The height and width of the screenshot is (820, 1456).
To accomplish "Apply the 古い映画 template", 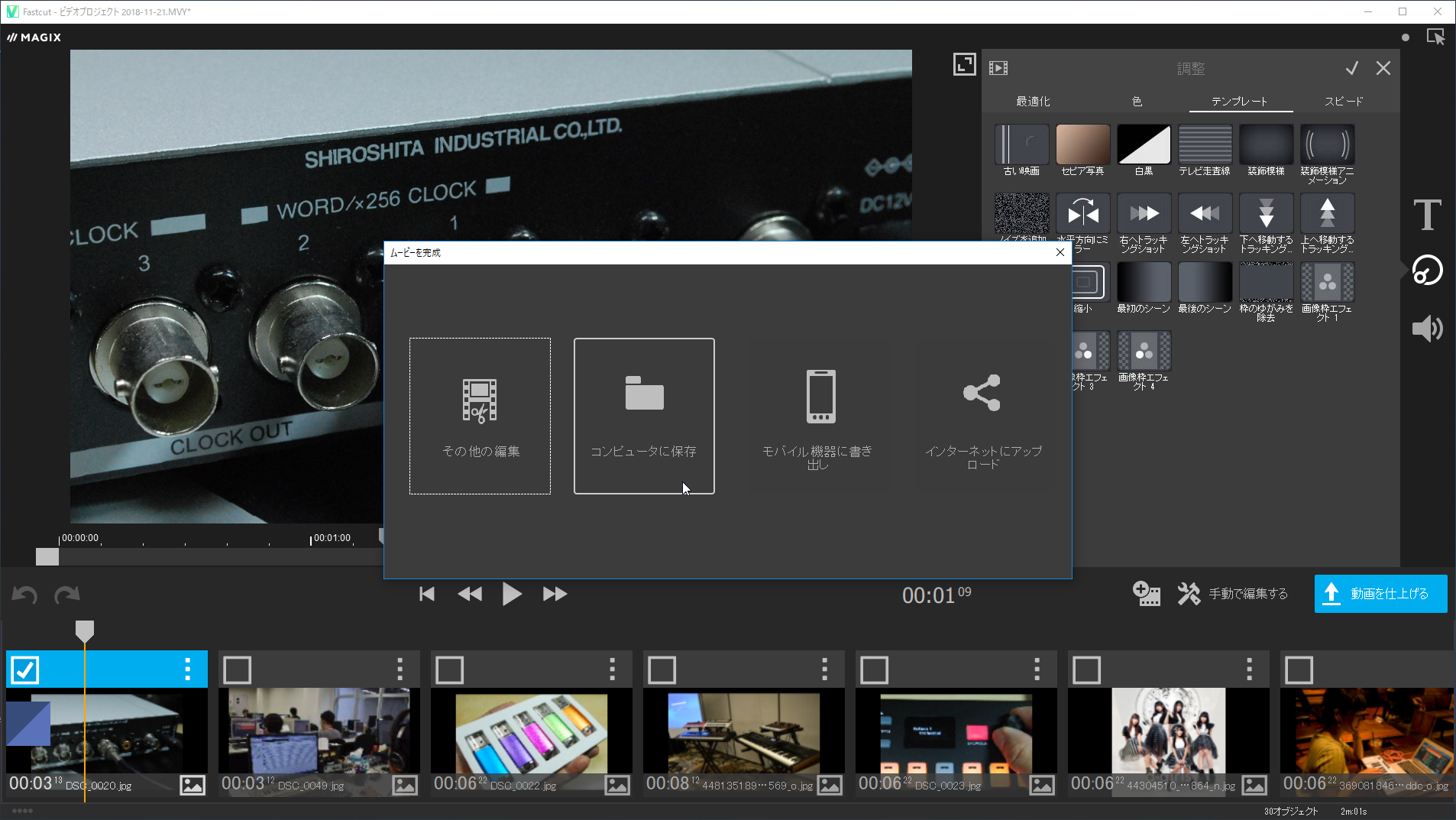I will 1021,144.
